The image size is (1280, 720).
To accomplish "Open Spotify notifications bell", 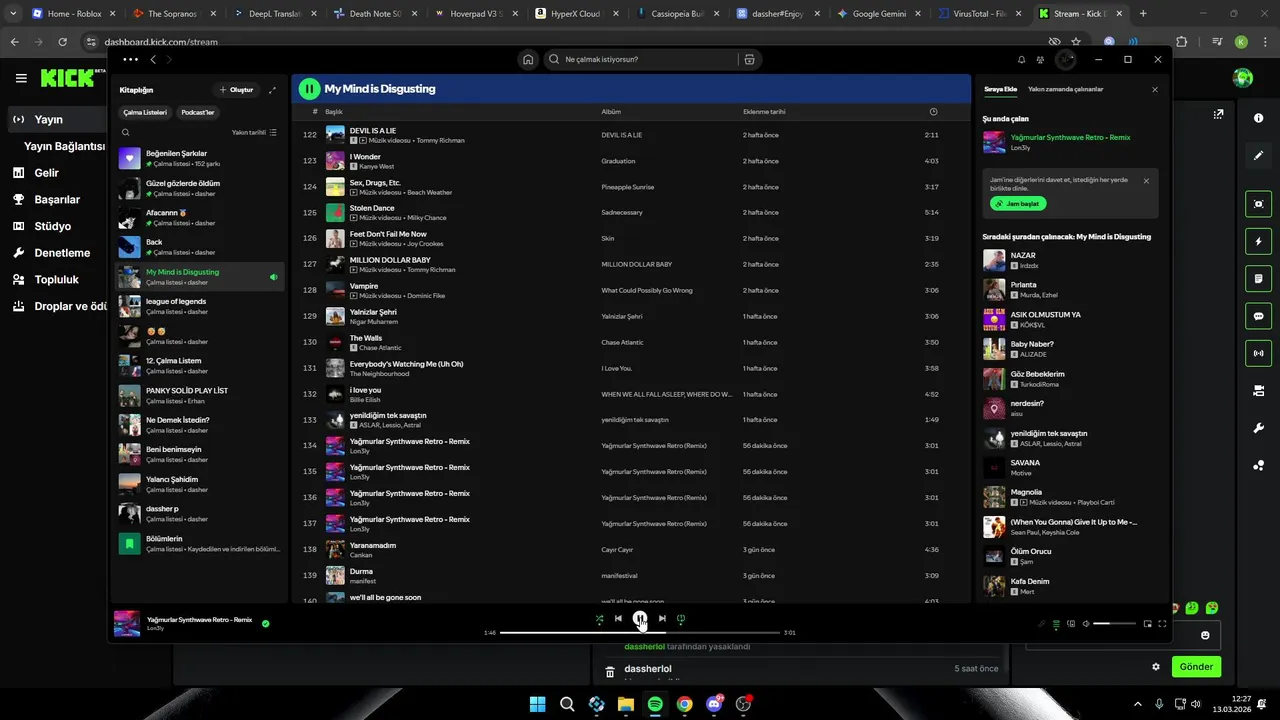I will pyautogui.click(x=1021, y=59).
